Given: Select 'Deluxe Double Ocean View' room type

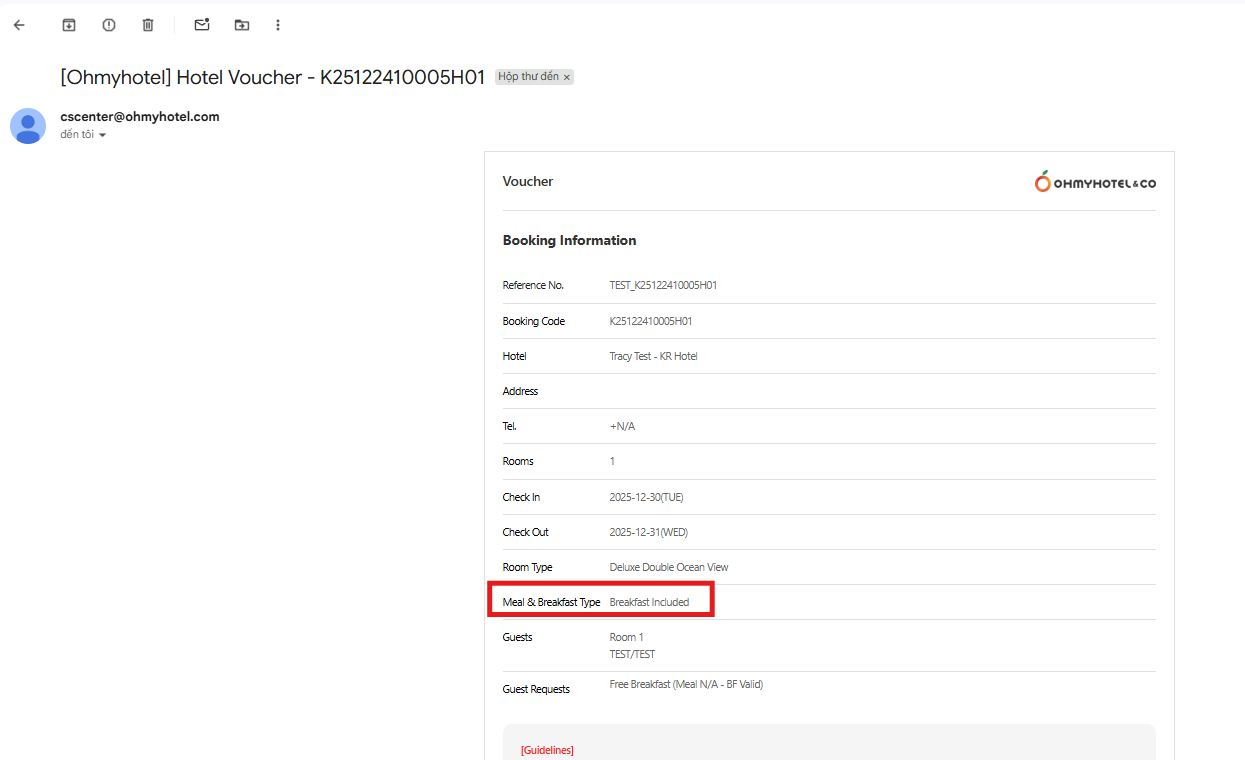Looking at the screenshot, I should point(669,567).
